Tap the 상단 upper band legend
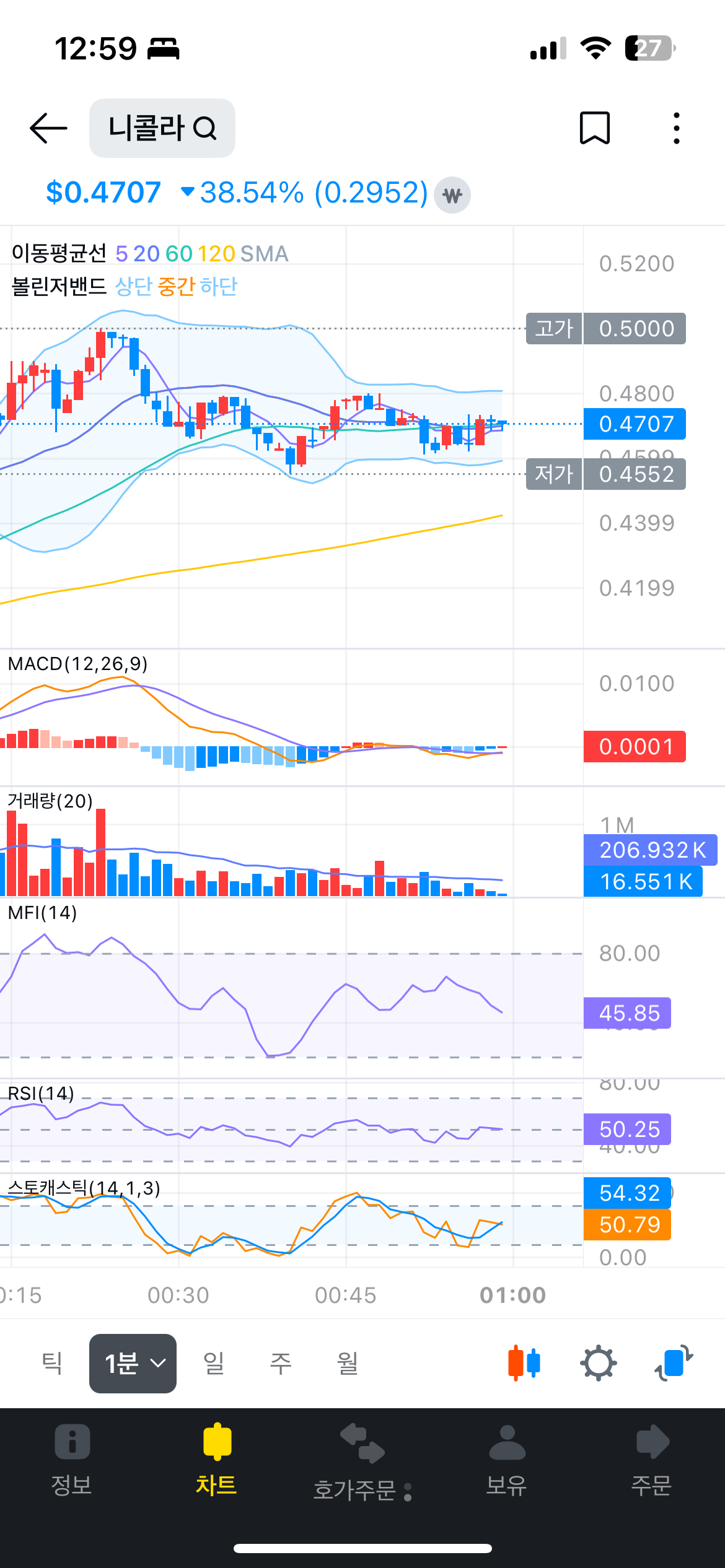725x1568 pixels. (x=134, y=286)
